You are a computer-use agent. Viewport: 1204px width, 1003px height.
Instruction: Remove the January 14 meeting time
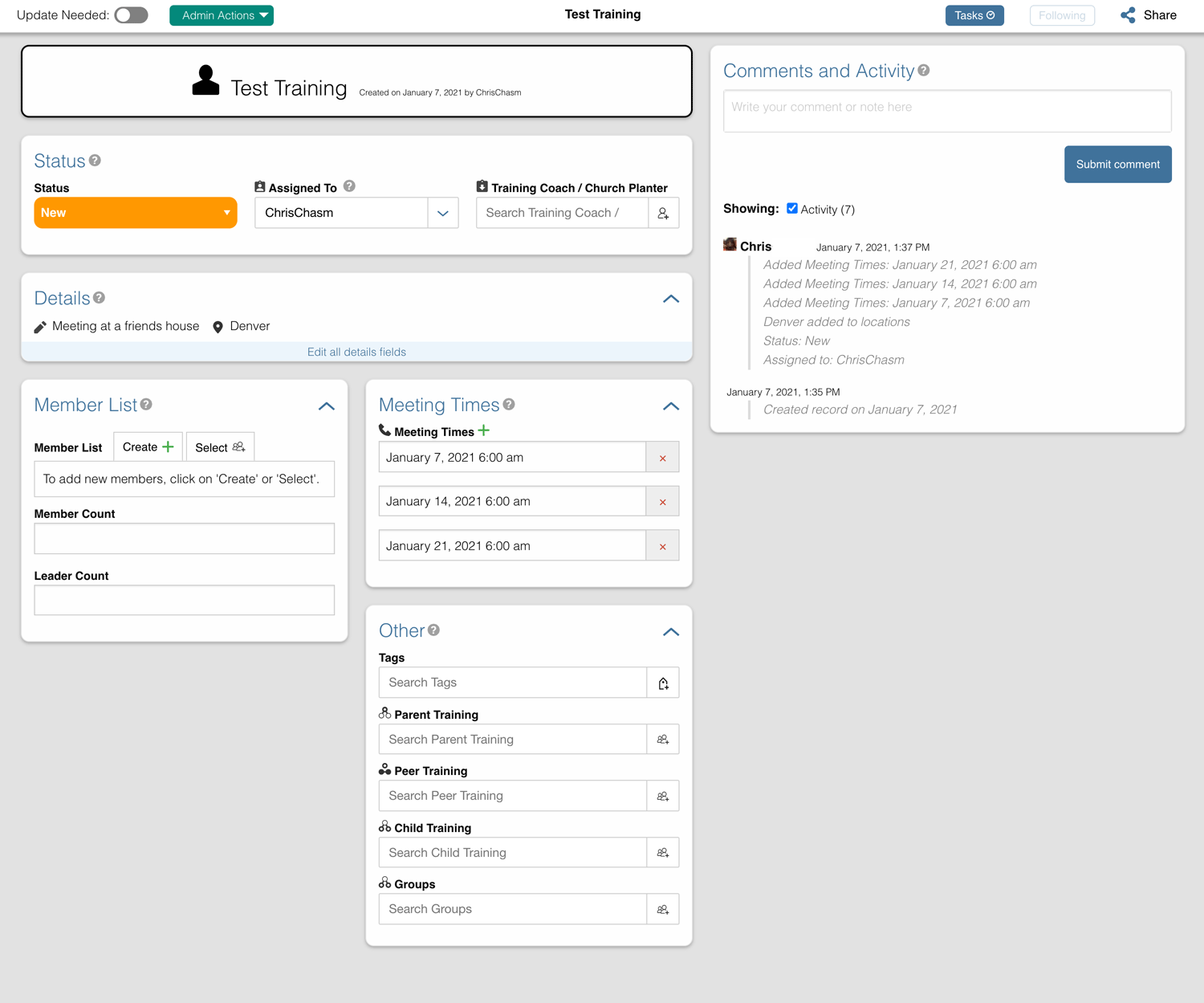[662, 501]
